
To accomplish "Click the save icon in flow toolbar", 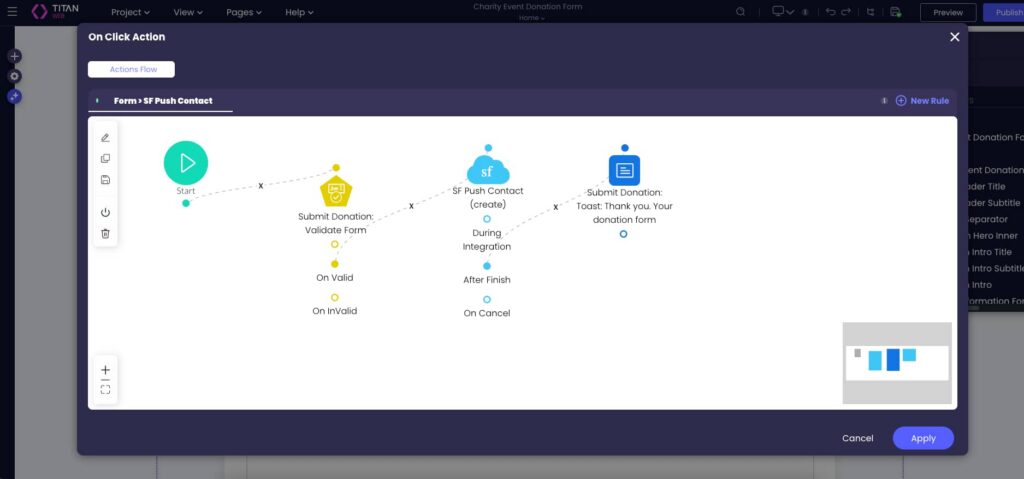I will (x=105, y=180).
